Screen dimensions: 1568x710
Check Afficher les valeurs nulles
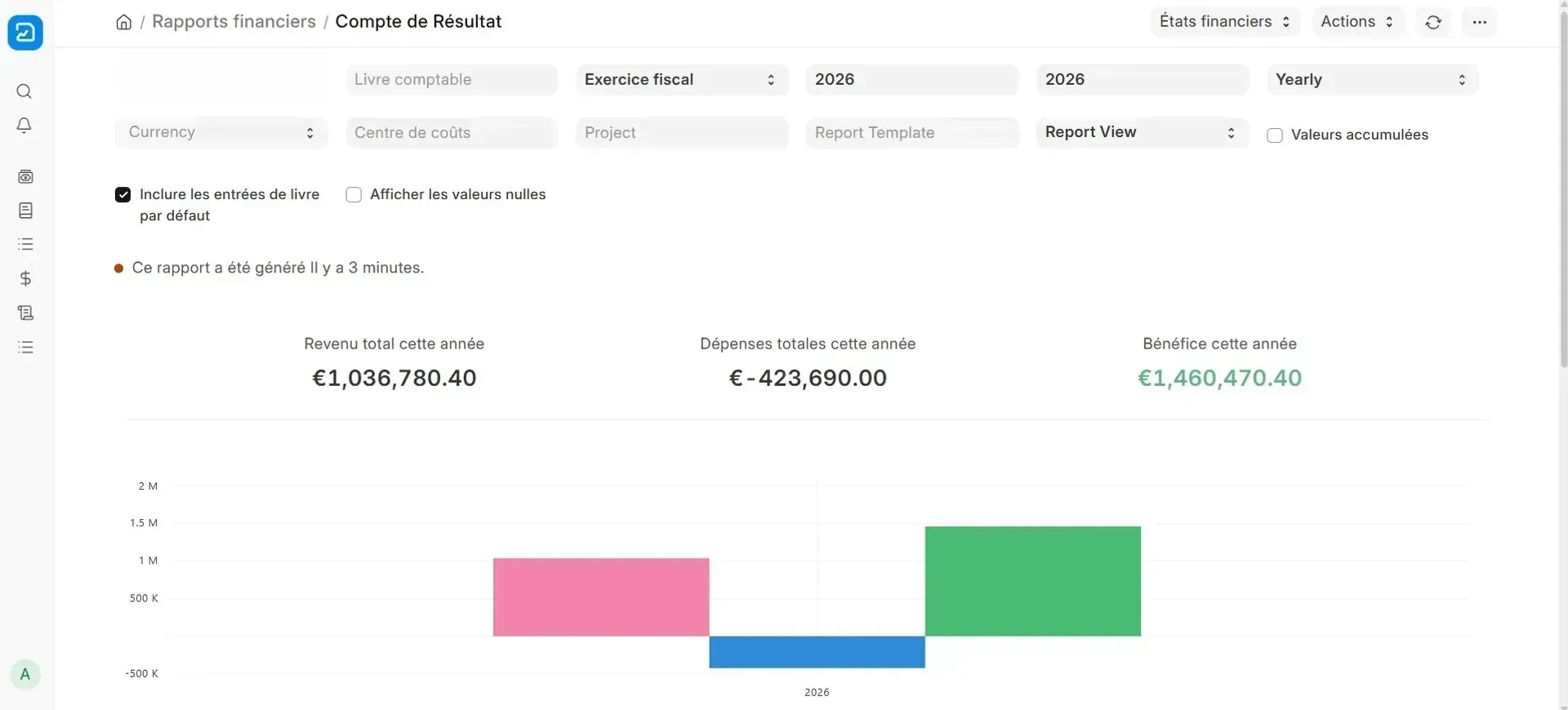pyautogui.click(x=354, y=195)
